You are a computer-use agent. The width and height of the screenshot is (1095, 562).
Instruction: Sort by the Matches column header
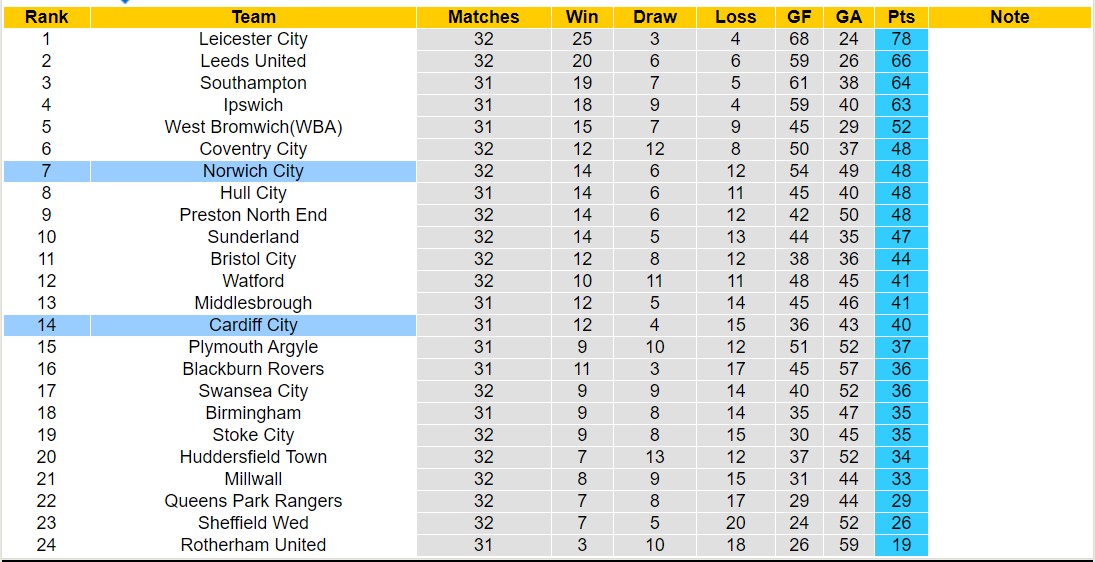click(x=483, y=17)
